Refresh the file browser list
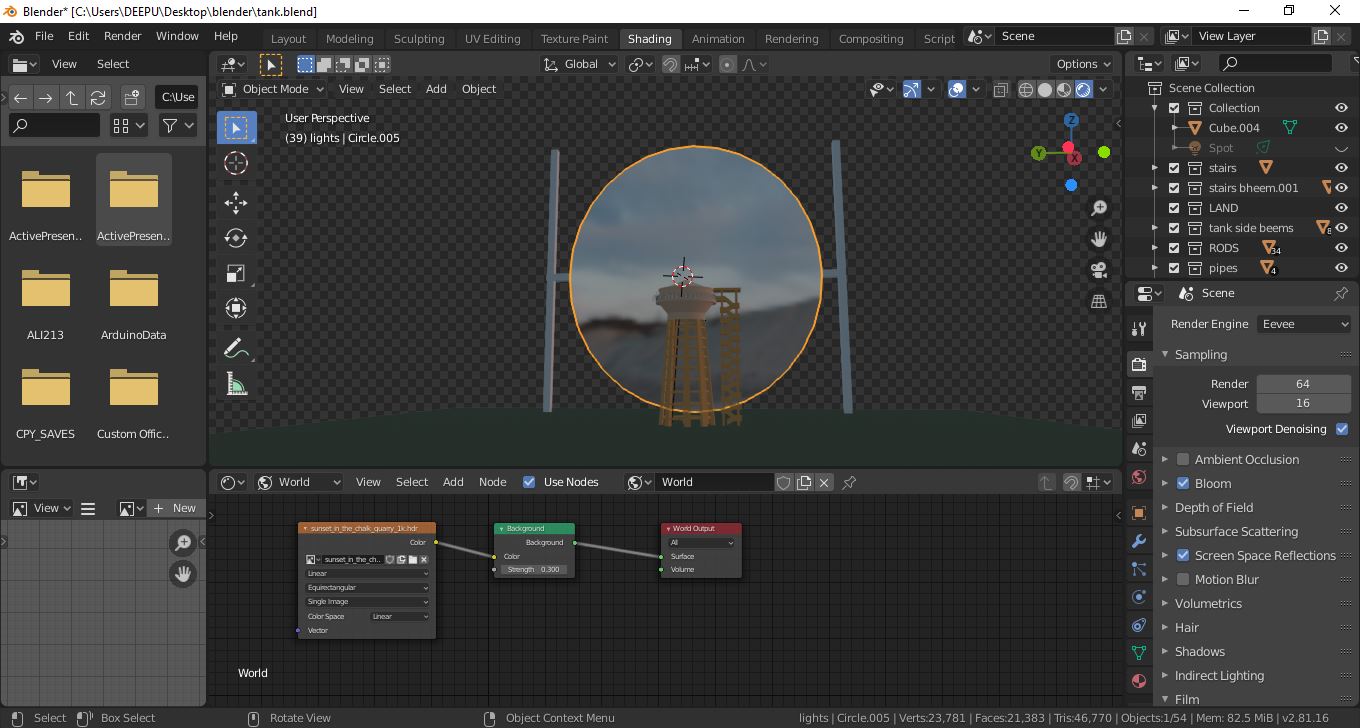The image size is (1360, 728). [98, 97]
